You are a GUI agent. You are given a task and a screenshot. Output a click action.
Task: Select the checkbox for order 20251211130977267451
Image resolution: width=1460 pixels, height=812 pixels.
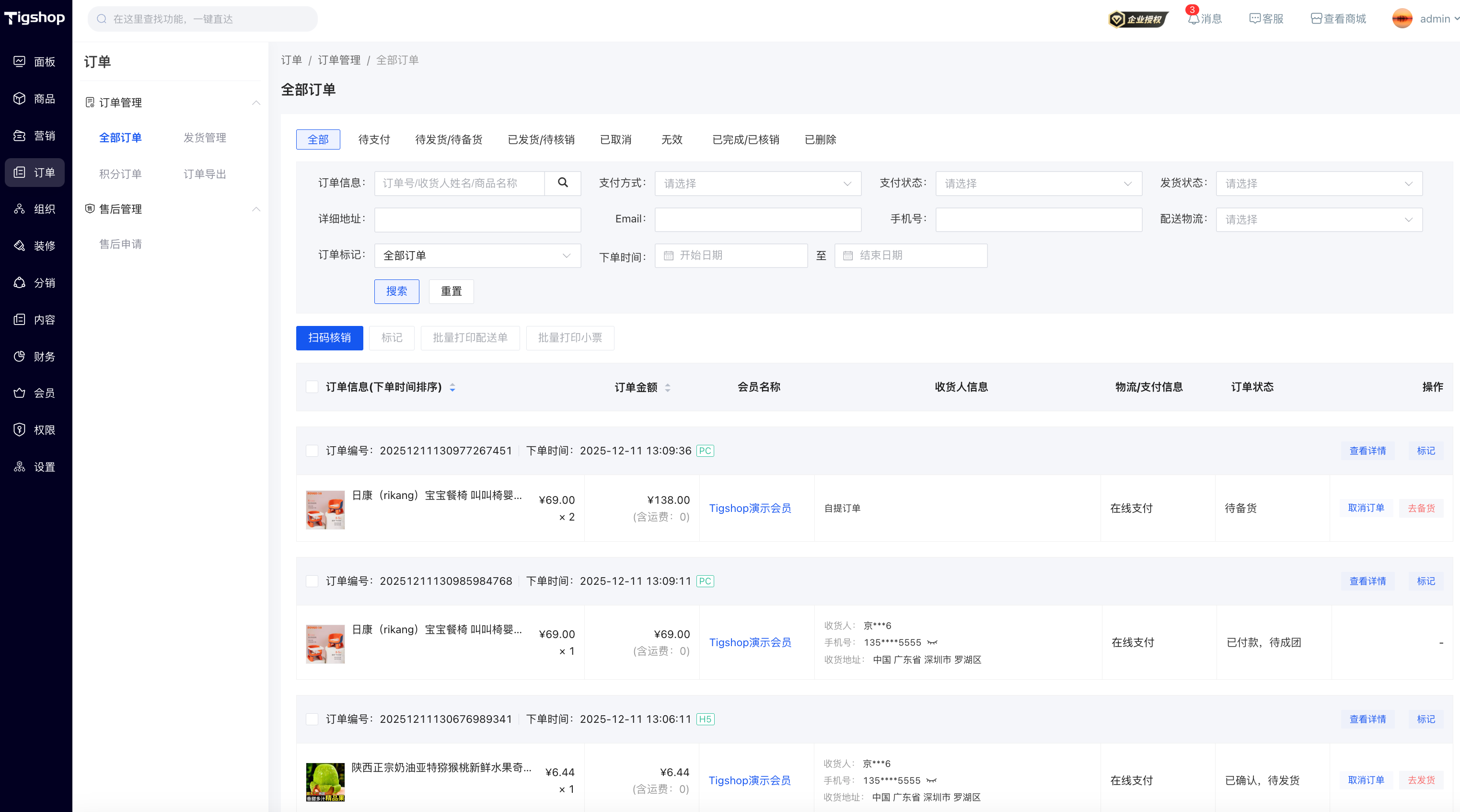point(312,451)
